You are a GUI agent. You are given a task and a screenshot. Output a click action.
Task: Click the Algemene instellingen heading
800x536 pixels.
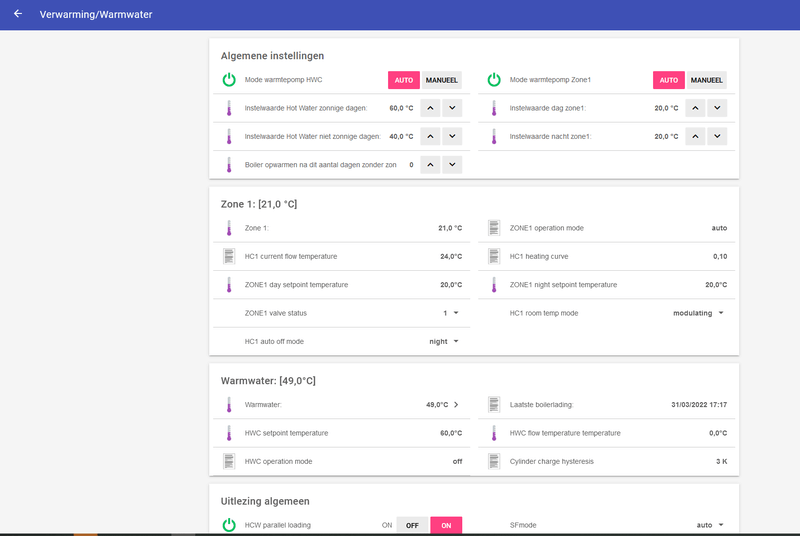coord(272,56)
